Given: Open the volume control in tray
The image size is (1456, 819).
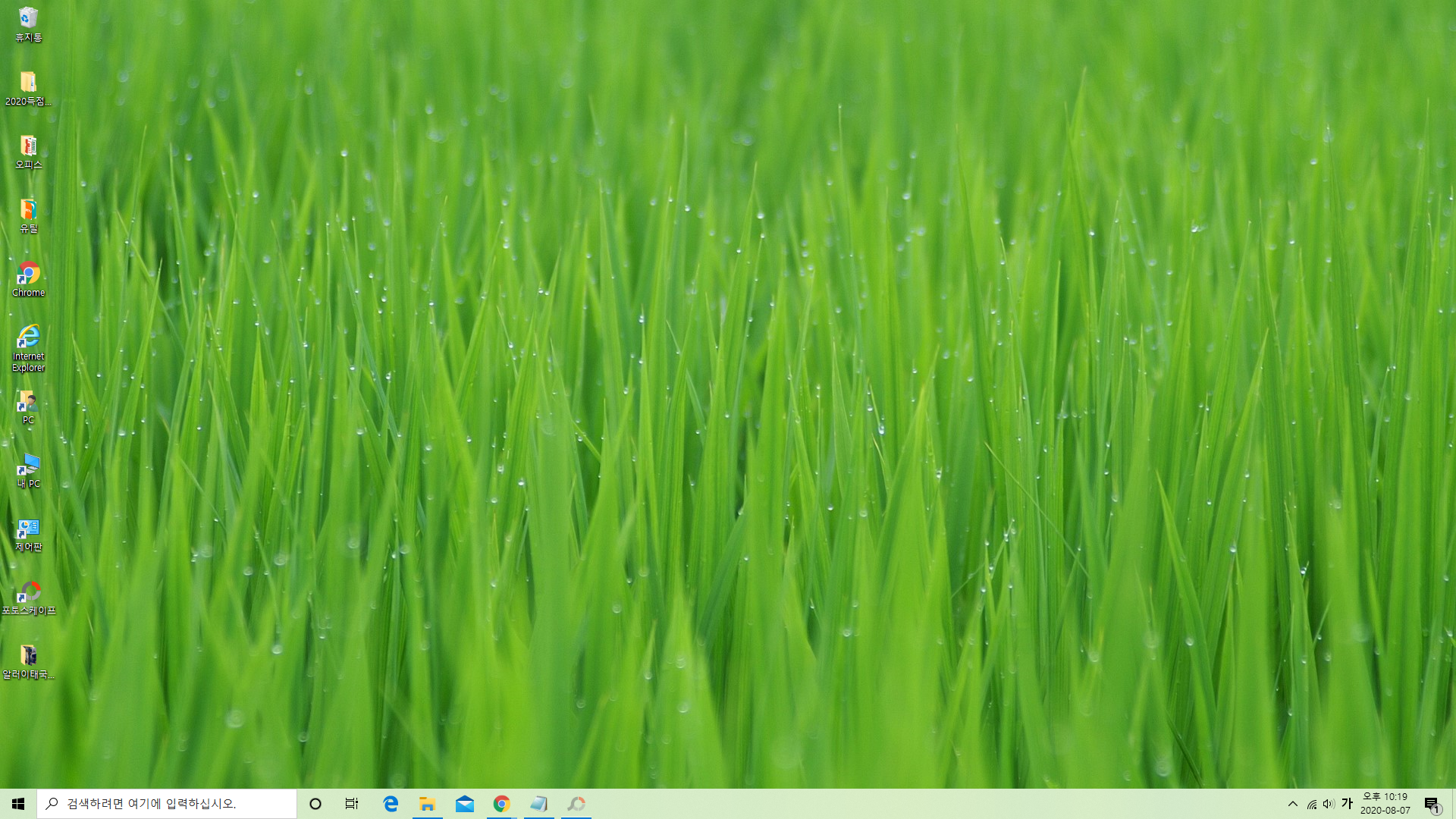Looking at the screenshot, I should click(1329, 804).
